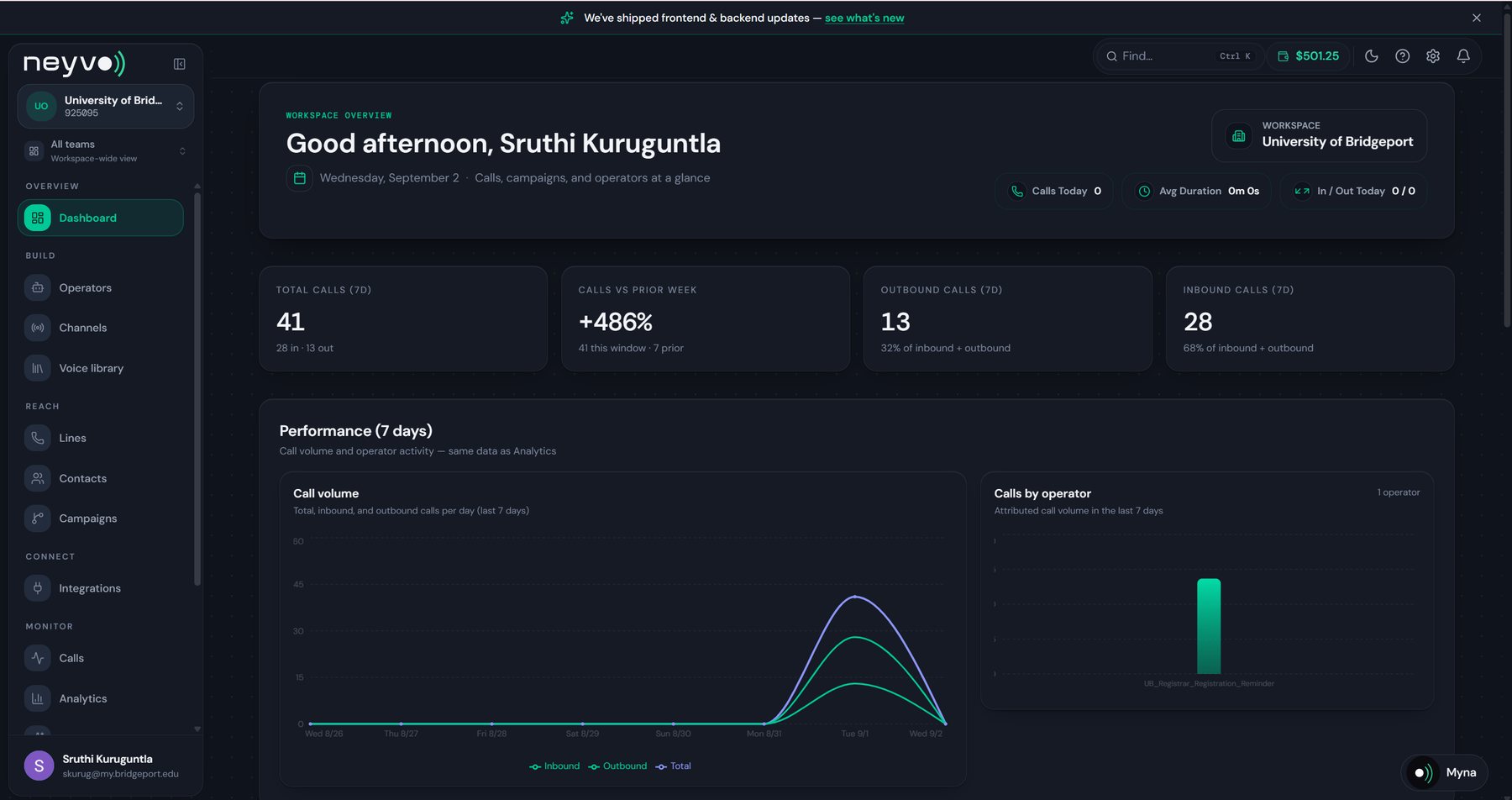This screenshot has height=800, width=1512.
Task: Click the Outbound Calls (7D) card
Action: (x=1008, y=318)
